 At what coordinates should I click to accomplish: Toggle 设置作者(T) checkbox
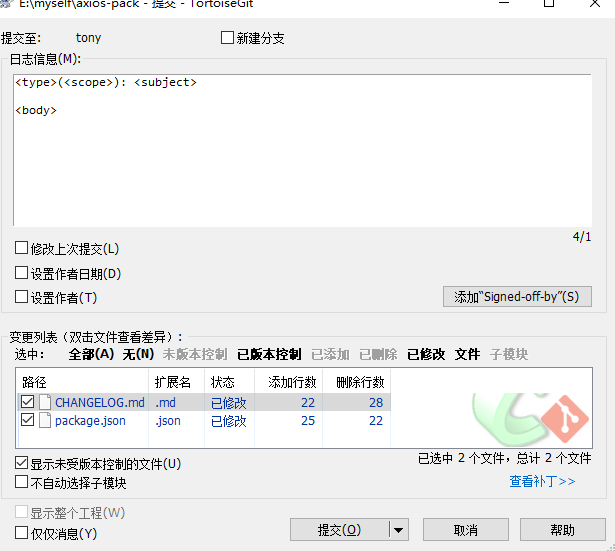[x=21, y=297]
